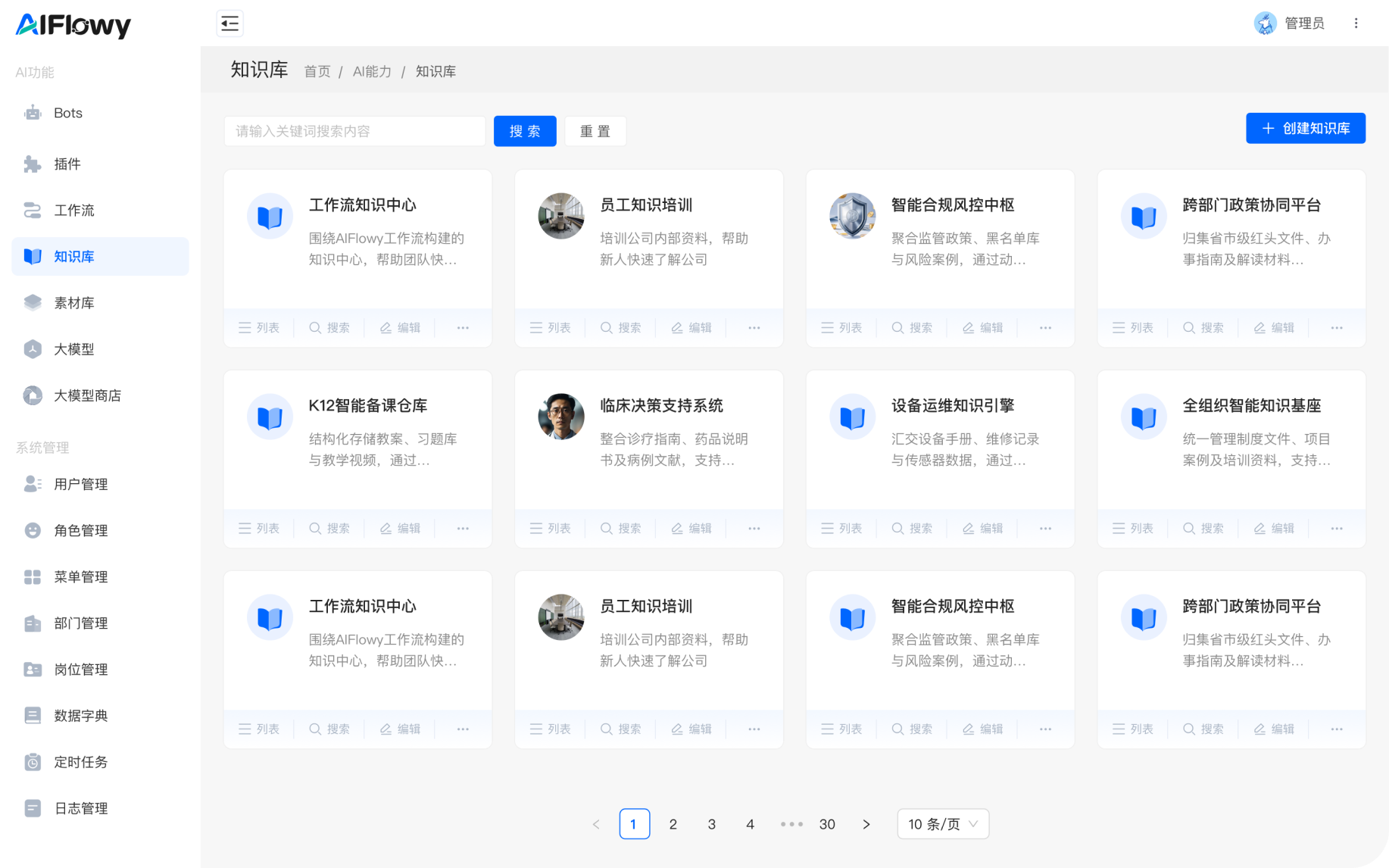
Task: Expand the admin overflow menu at top right
Action: click(x=1356, y=23)
